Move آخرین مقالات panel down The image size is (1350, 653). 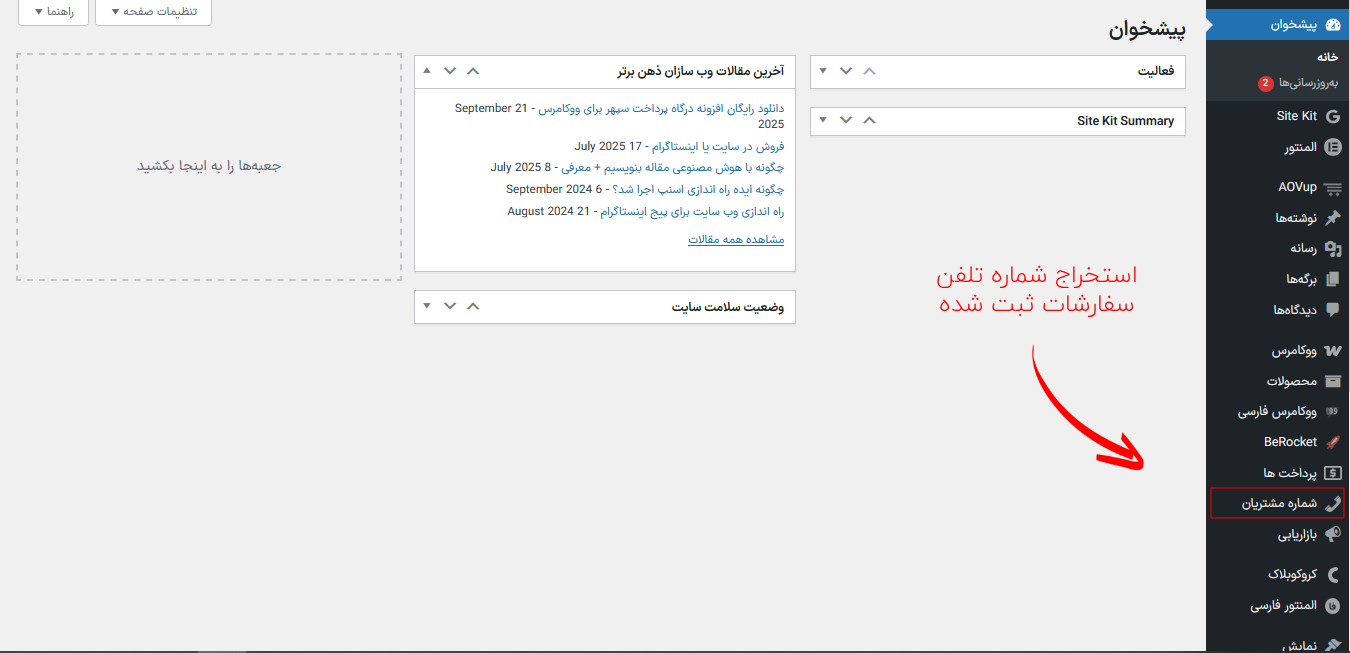pyautogui.click(x=450, y=71)
